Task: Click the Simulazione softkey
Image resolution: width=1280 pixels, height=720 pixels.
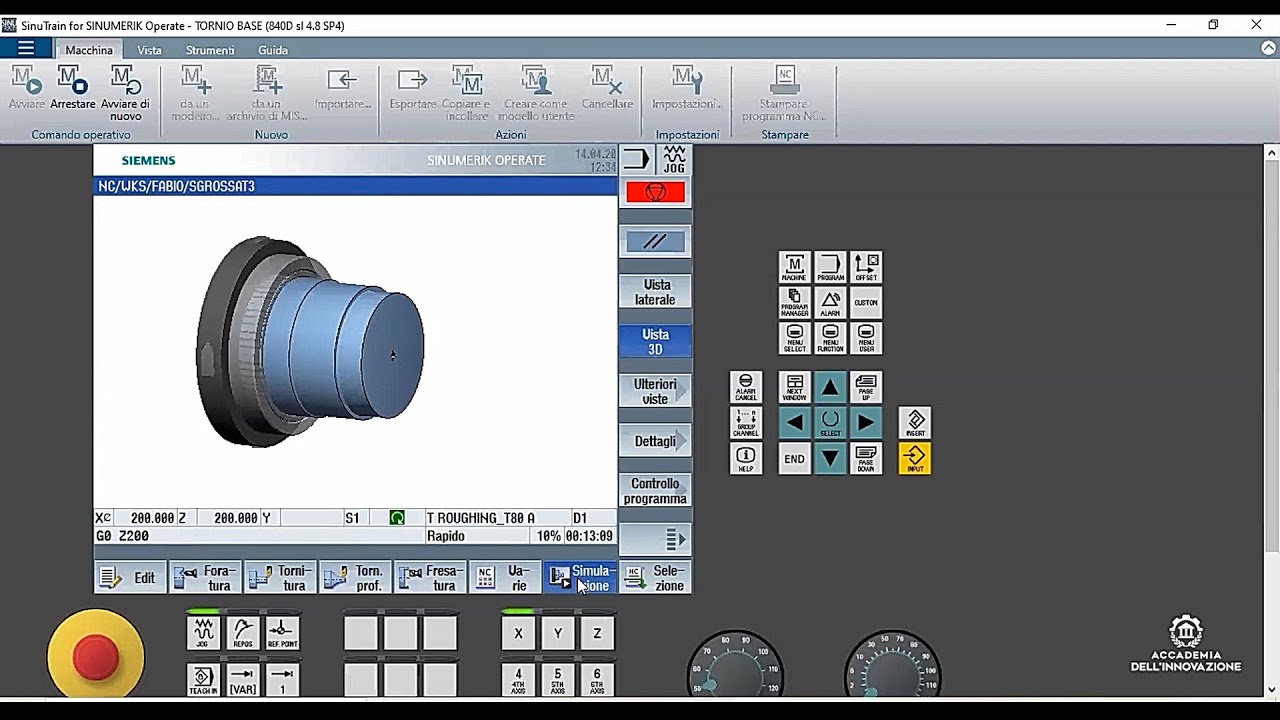Action: (580, 577)
